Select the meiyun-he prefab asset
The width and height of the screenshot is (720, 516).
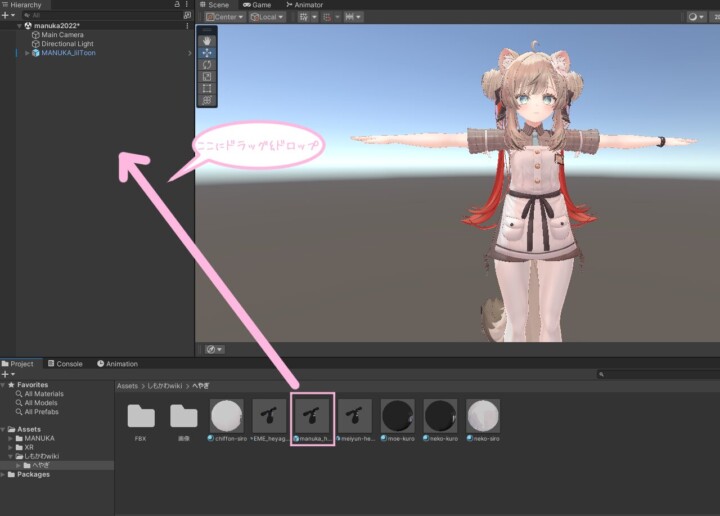(355, 421)
